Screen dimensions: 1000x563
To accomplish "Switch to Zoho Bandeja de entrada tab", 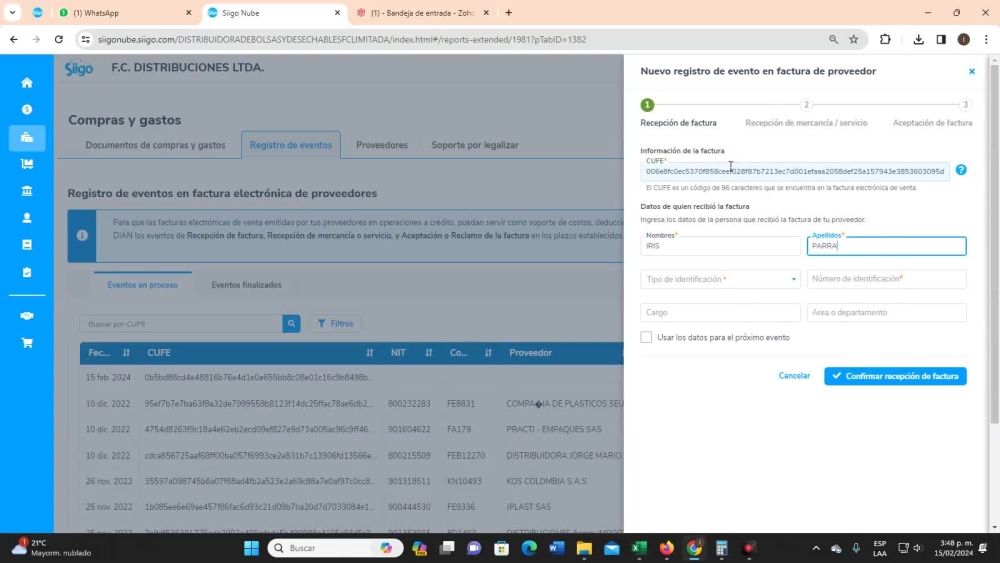I will pyautogui.click(x=423, y=13).
